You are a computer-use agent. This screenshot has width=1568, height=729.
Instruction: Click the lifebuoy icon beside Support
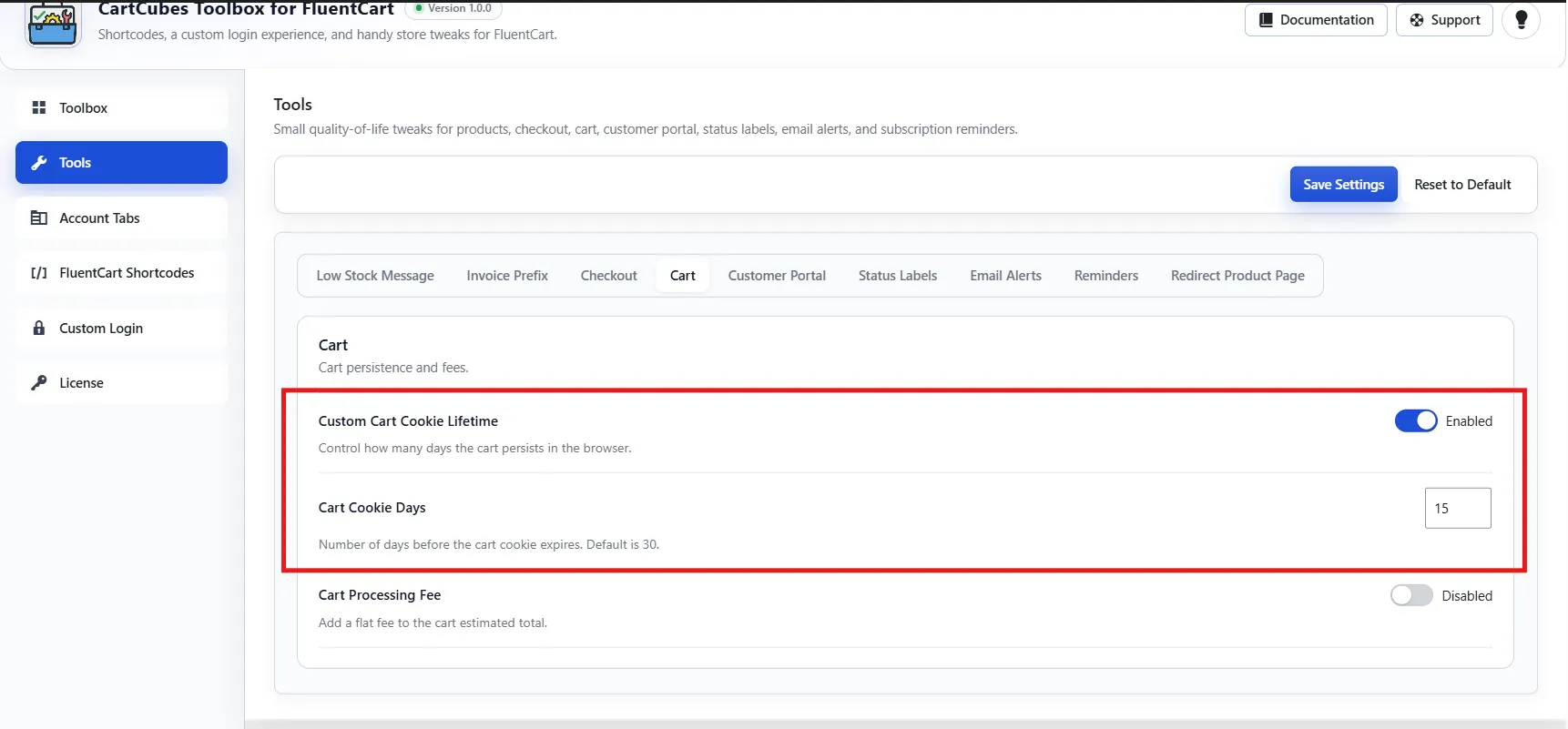tap(1417, 20)
